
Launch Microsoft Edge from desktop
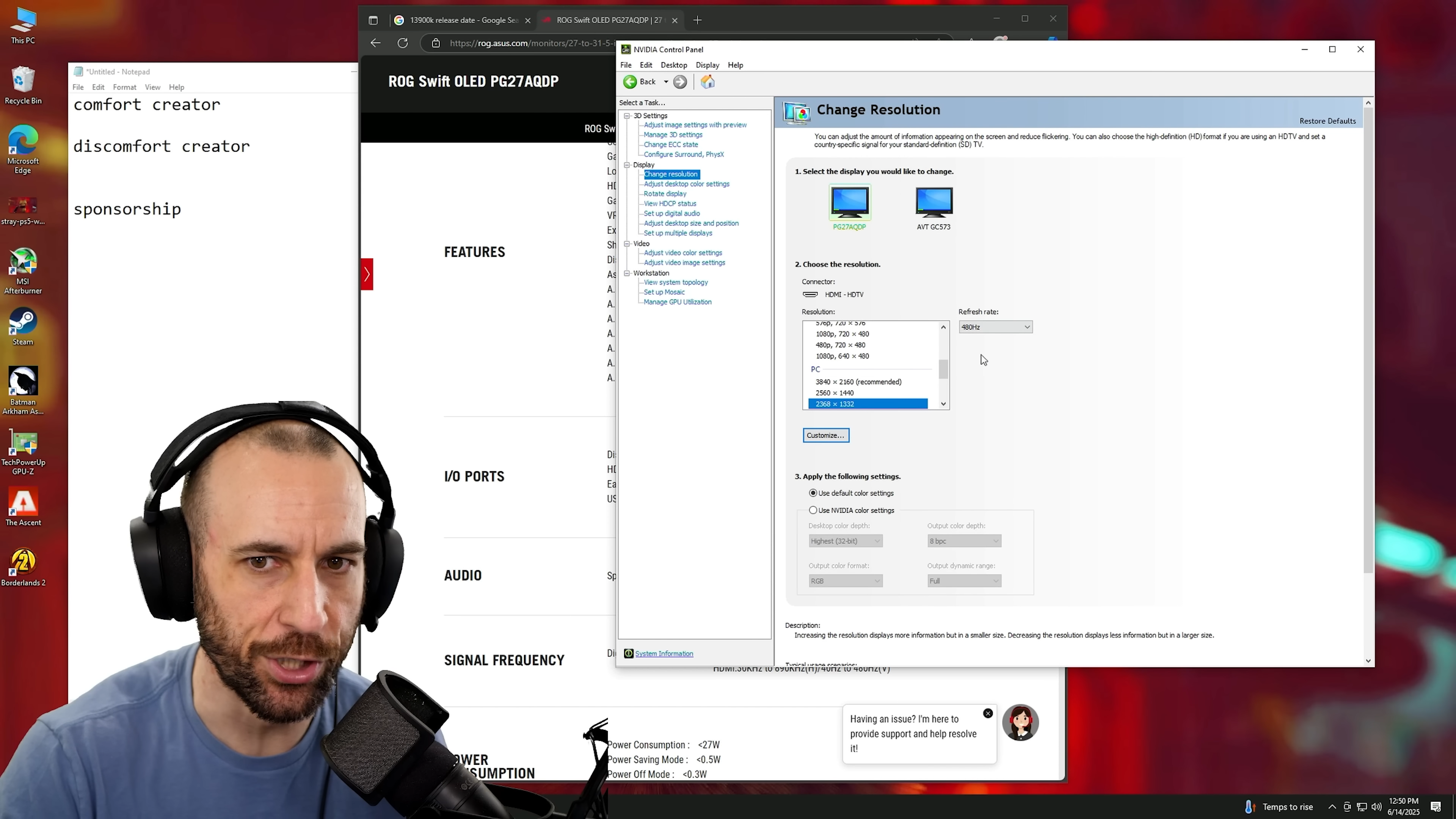23,150
